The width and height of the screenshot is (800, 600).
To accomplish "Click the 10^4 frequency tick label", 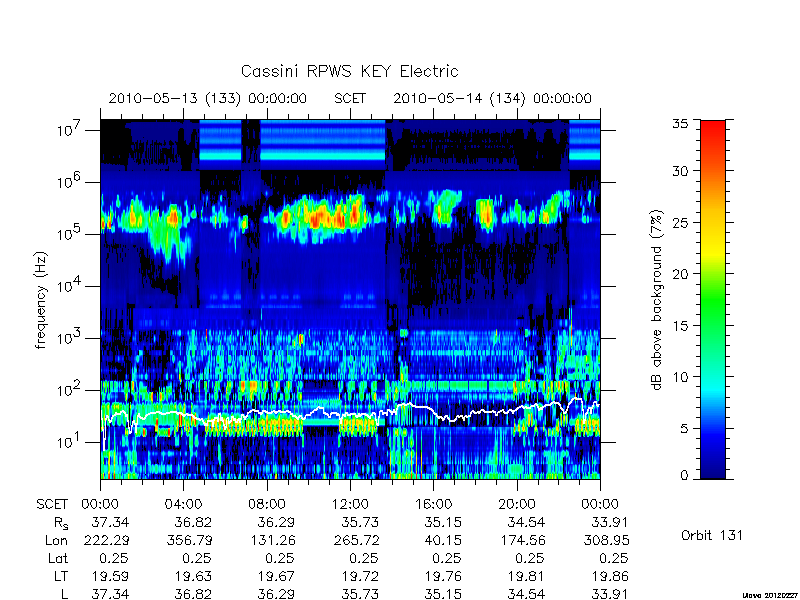I will click(x=70, y=286).
